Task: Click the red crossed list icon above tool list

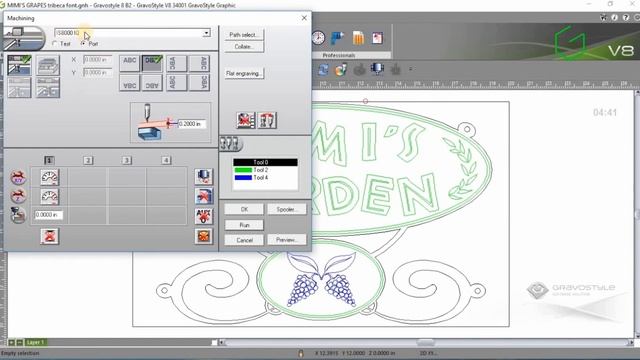Action: point(246,120)
